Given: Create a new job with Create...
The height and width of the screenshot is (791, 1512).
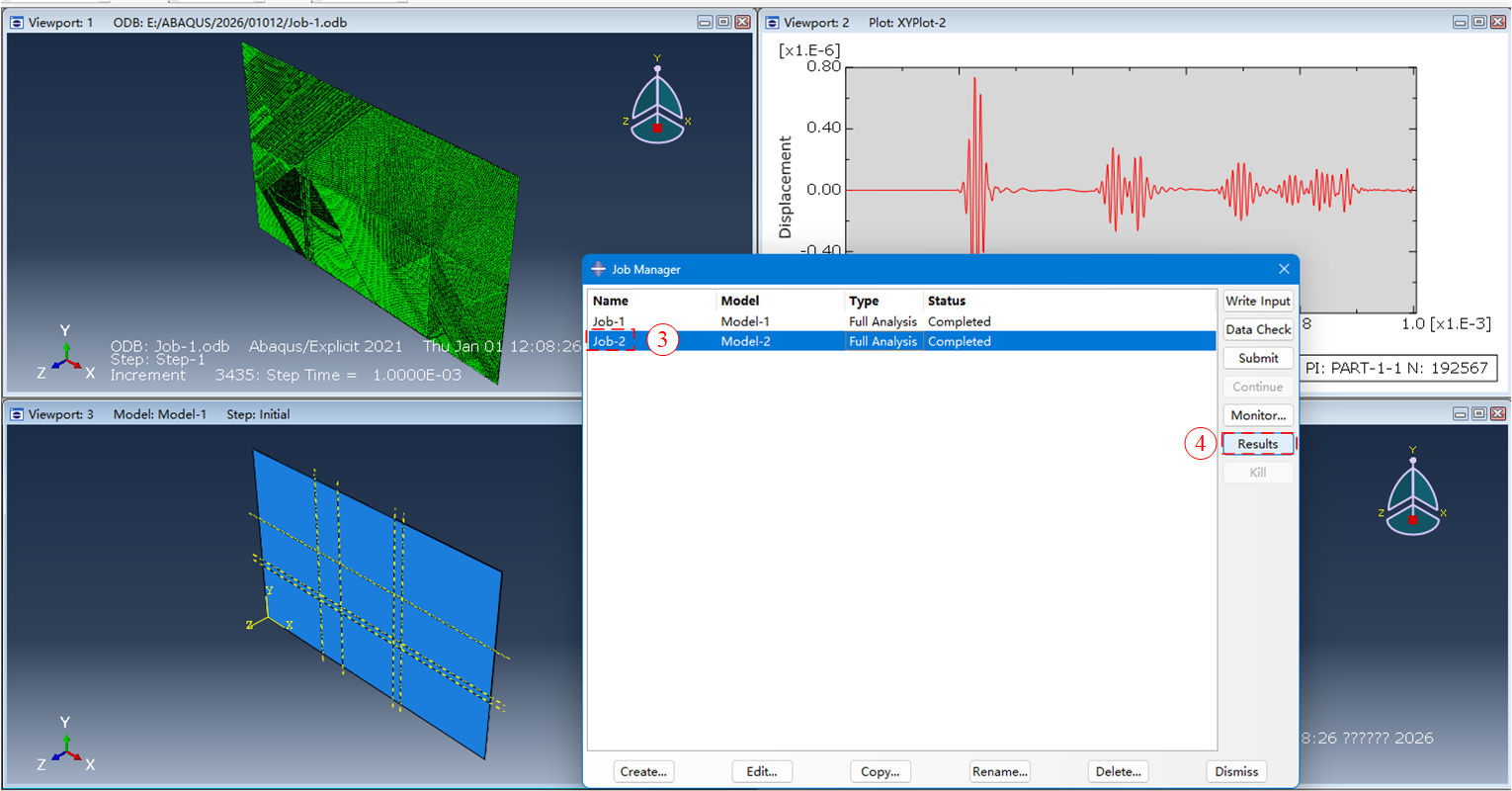Looking at the screenshot, I should [643, 772].
